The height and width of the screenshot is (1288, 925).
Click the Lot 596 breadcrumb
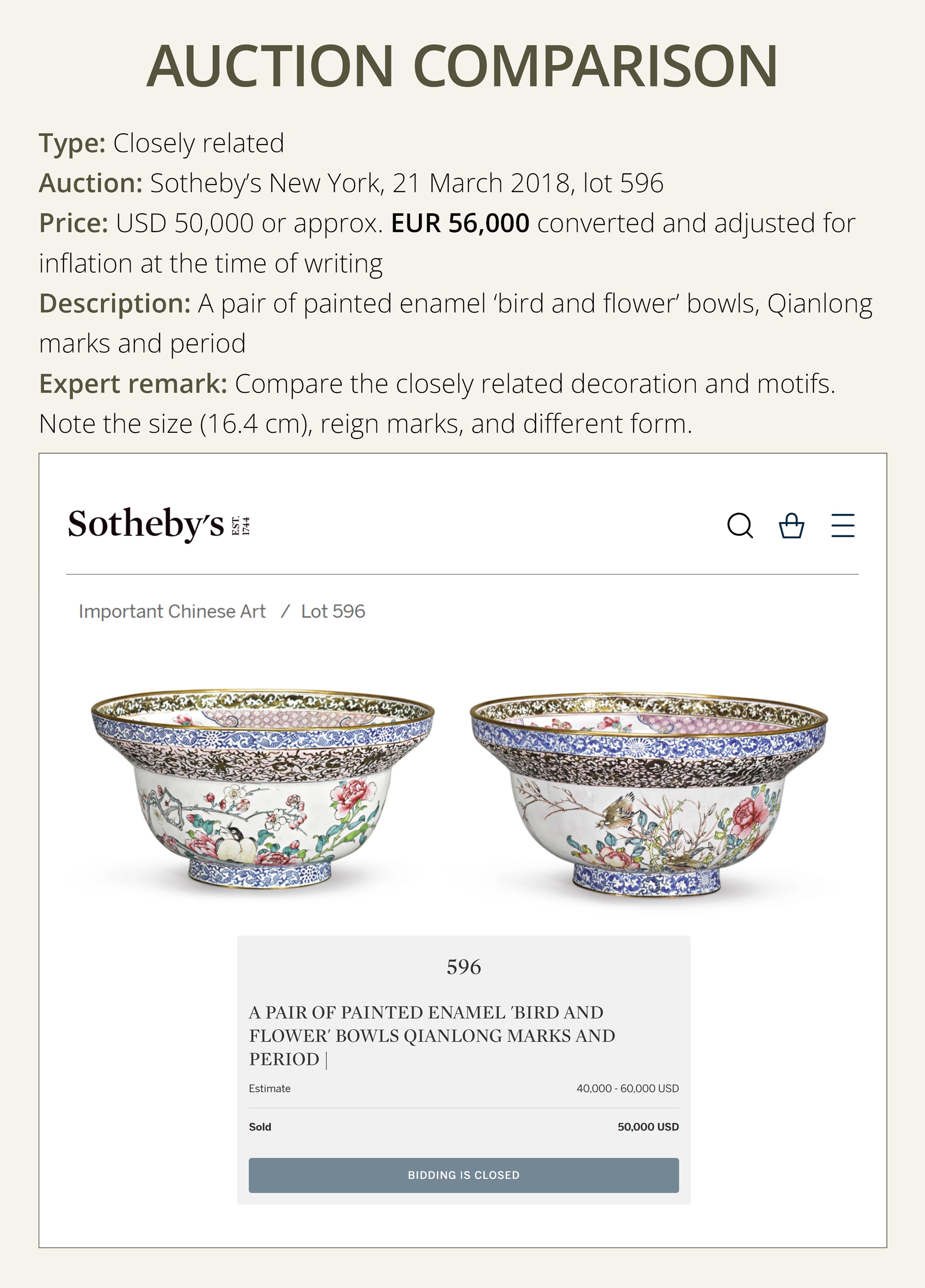333,612
